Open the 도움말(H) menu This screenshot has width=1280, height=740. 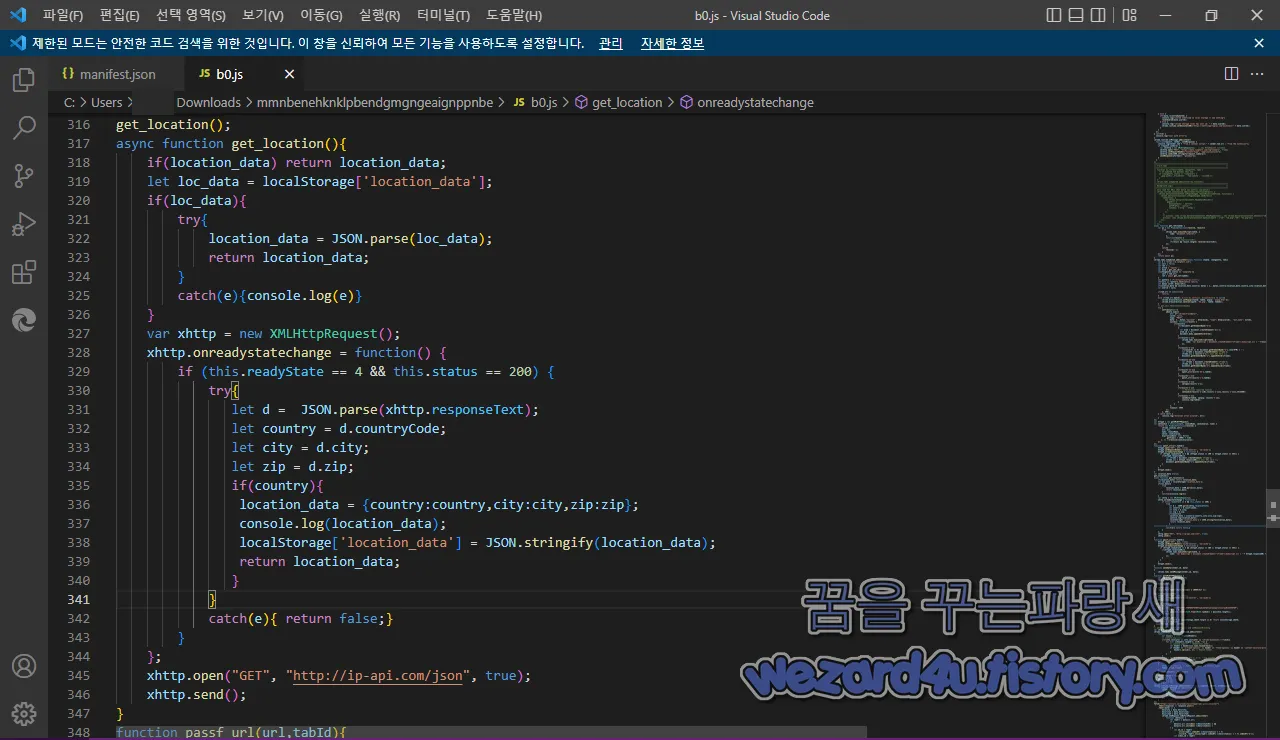(x=514, y=15)
